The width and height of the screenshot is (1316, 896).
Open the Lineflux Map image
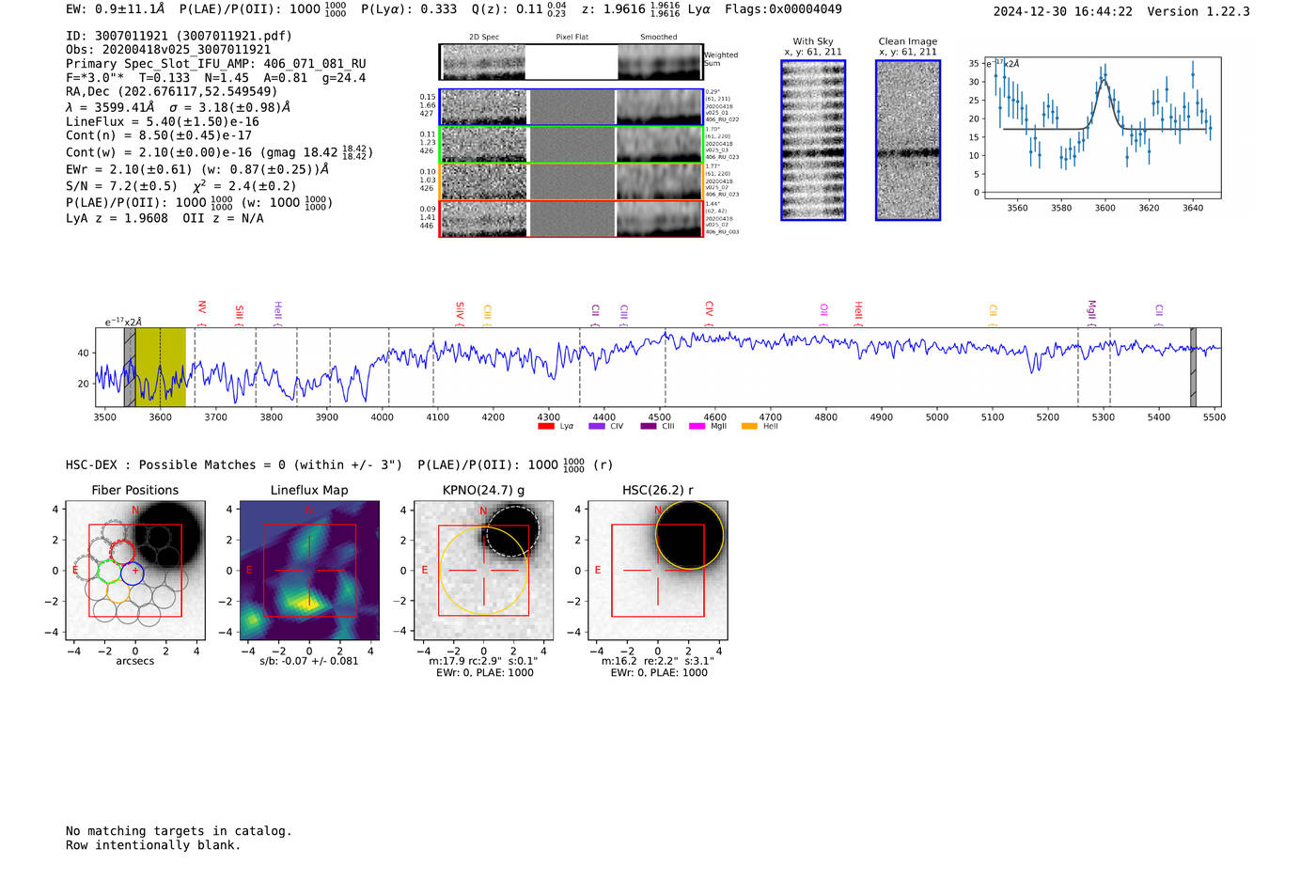[309, 570]
